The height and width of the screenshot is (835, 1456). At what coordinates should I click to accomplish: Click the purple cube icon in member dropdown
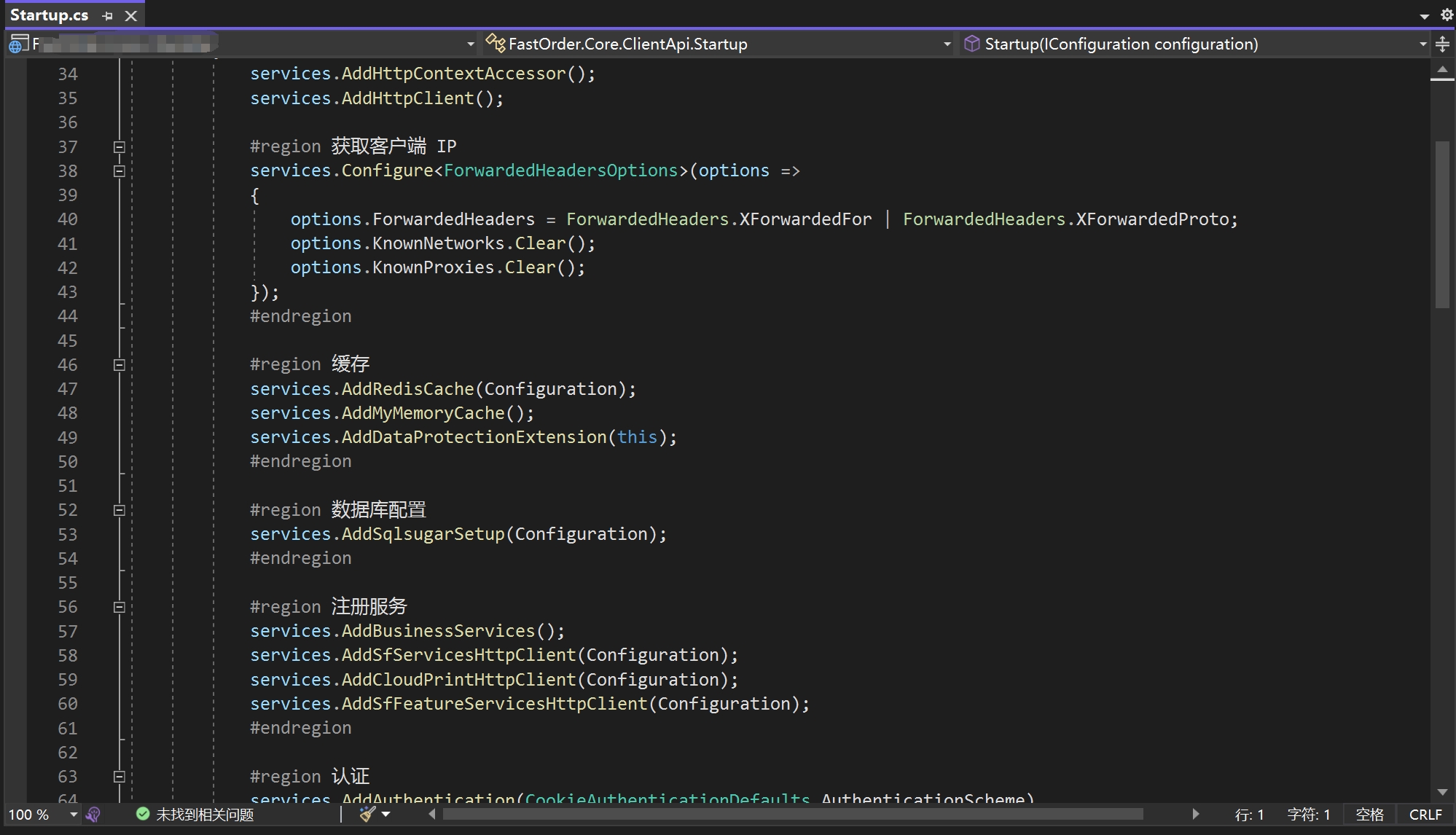tap(971, 44)
